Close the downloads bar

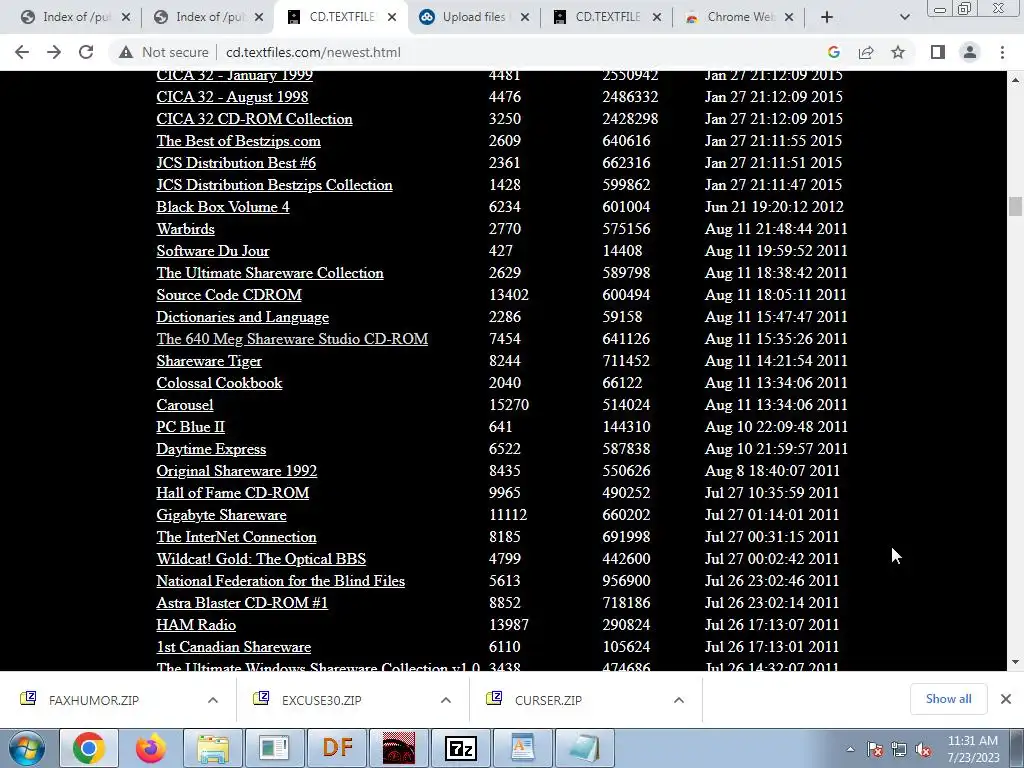click(1006, 699)
